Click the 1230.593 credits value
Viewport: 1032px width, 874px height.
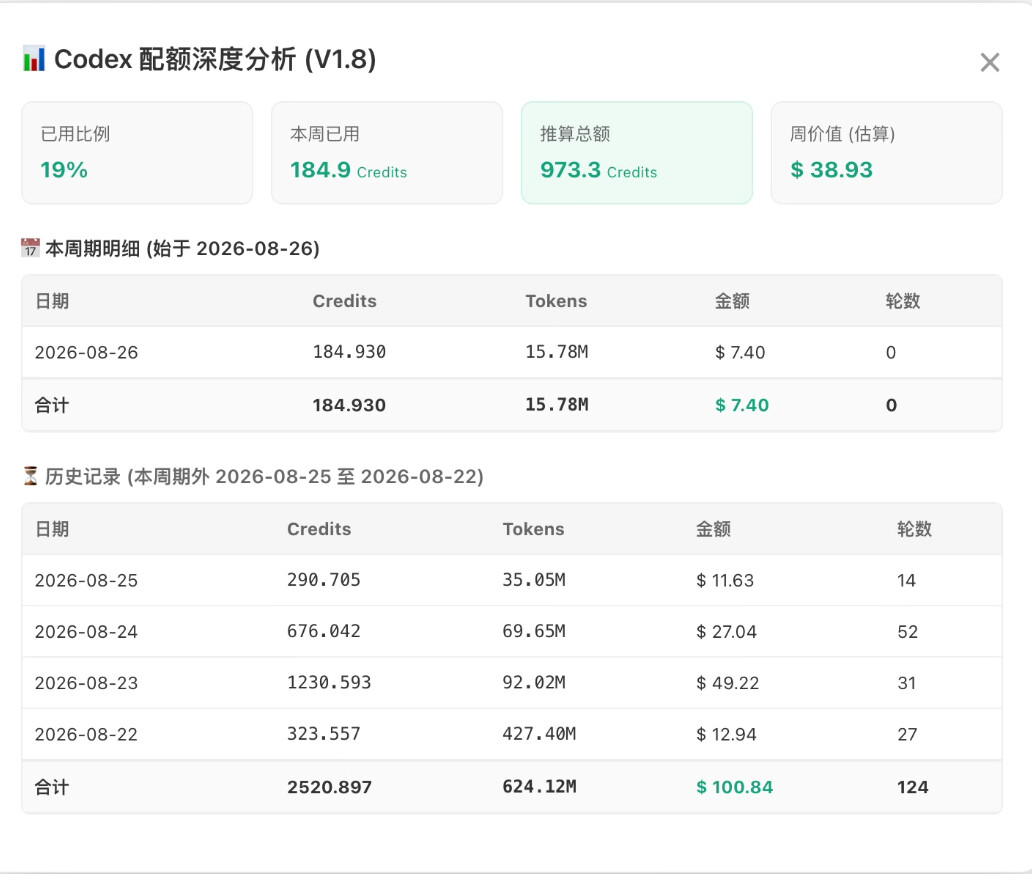(x=329, y=682)
